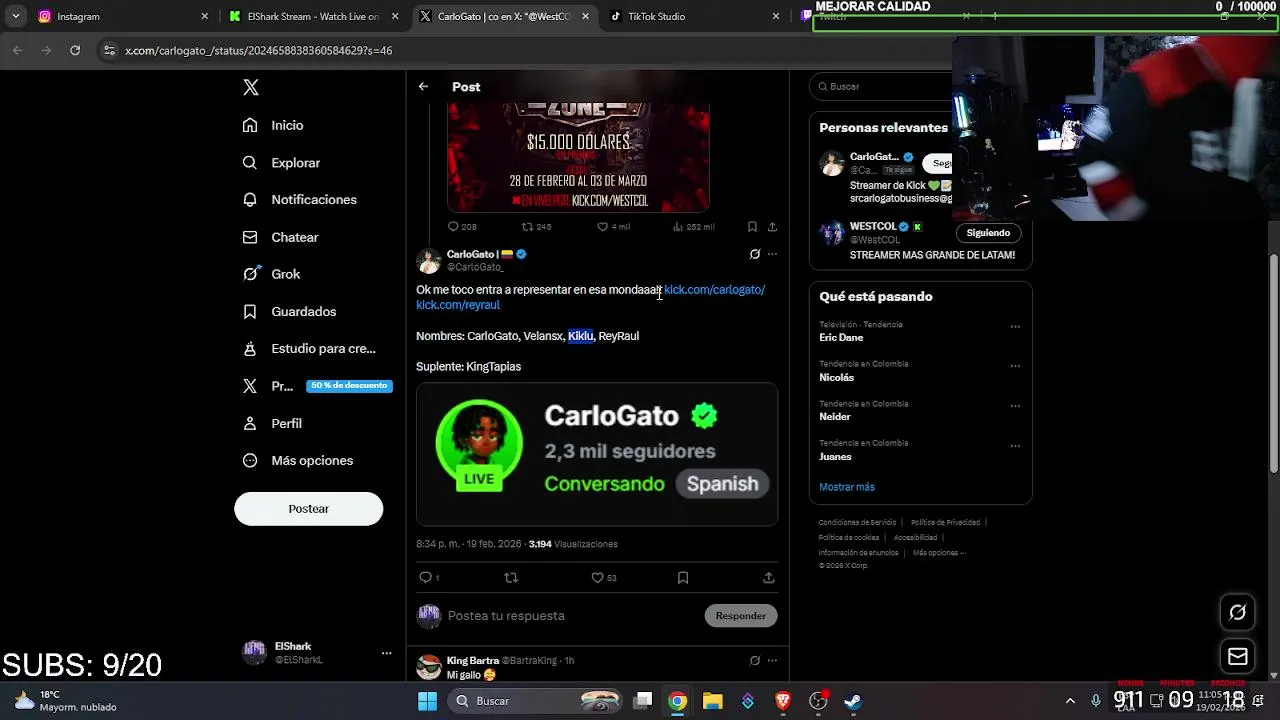The width and height of the screenshot is (1280, 720).
Task: Switch to the Instagram tab
Action: tap(123, 16)
